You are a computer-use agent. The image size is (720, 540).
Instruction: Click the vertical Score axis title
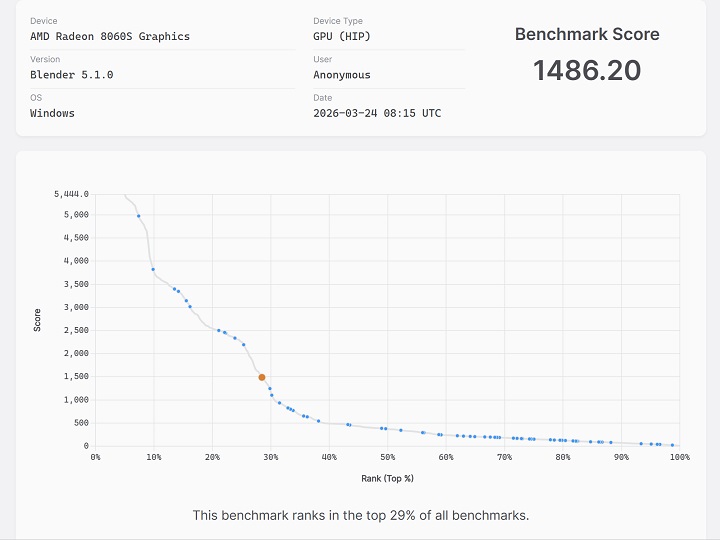38,320
